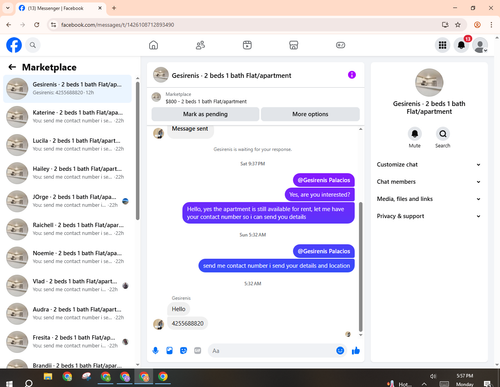Expand Media, files and links section
The image size is (500, 387).
point(429,199)
